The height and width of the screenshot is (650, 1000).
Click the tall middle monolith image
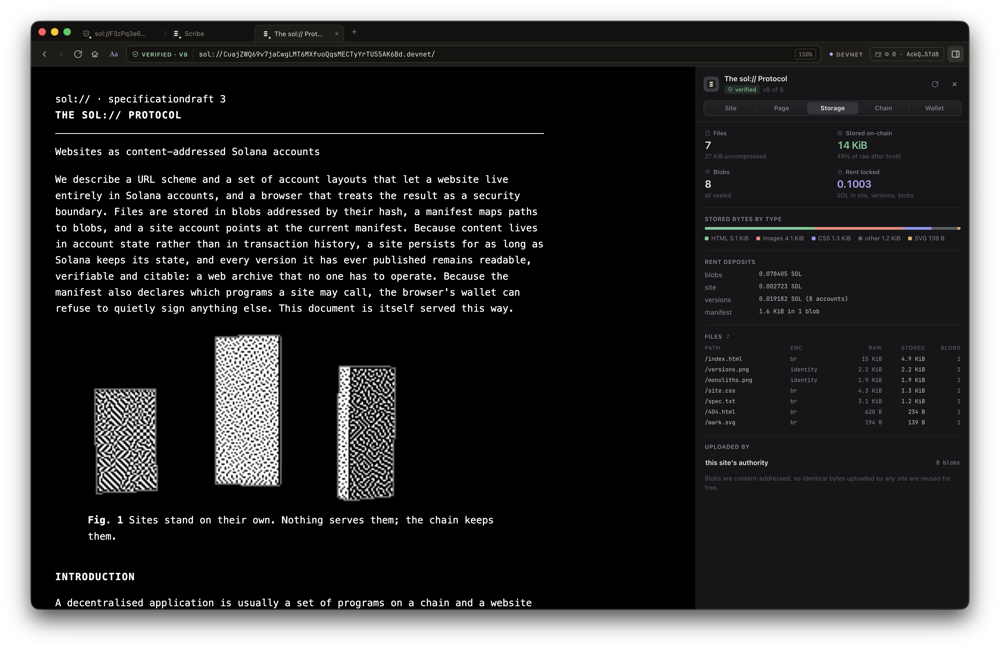click(248, 410)
